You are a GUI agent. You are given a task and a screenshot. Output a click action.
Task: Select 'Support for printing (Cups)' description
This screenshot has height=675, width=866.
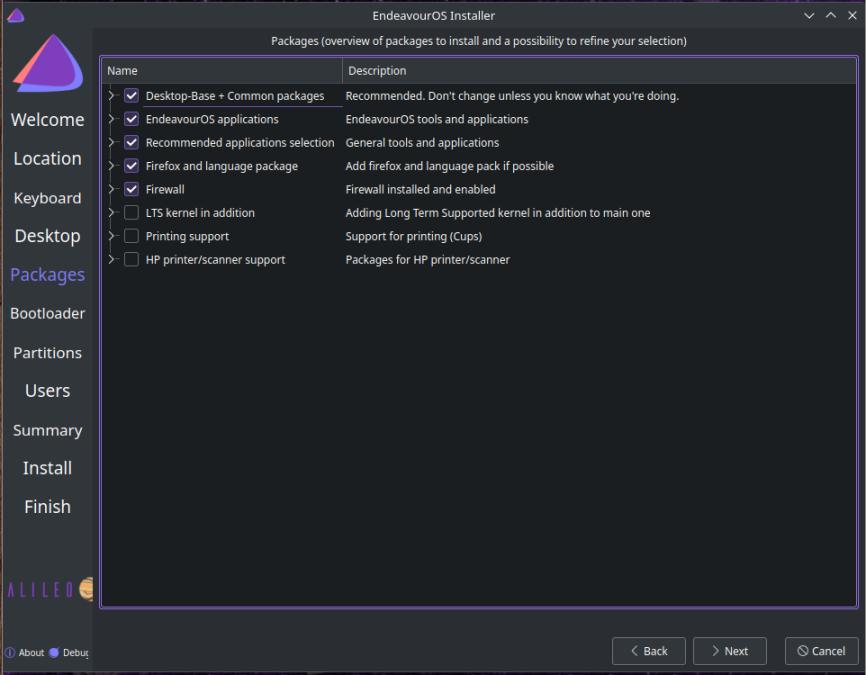[414, 236]
